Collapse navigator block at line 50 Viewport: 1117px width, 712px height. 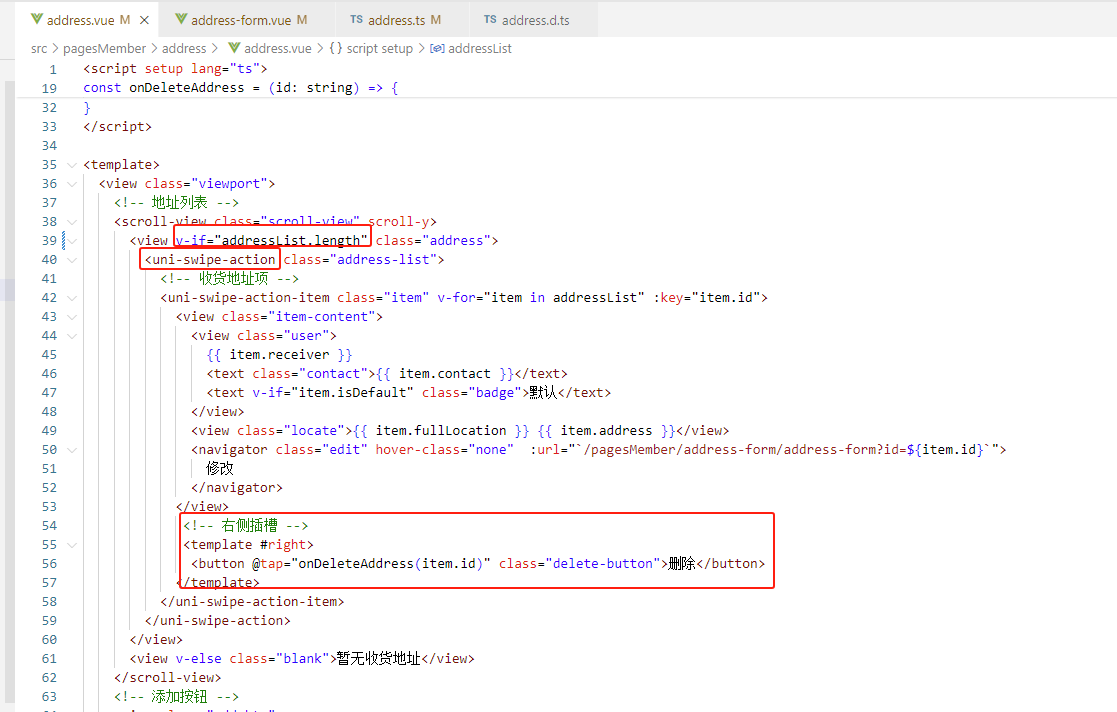[x=72, y=450]
